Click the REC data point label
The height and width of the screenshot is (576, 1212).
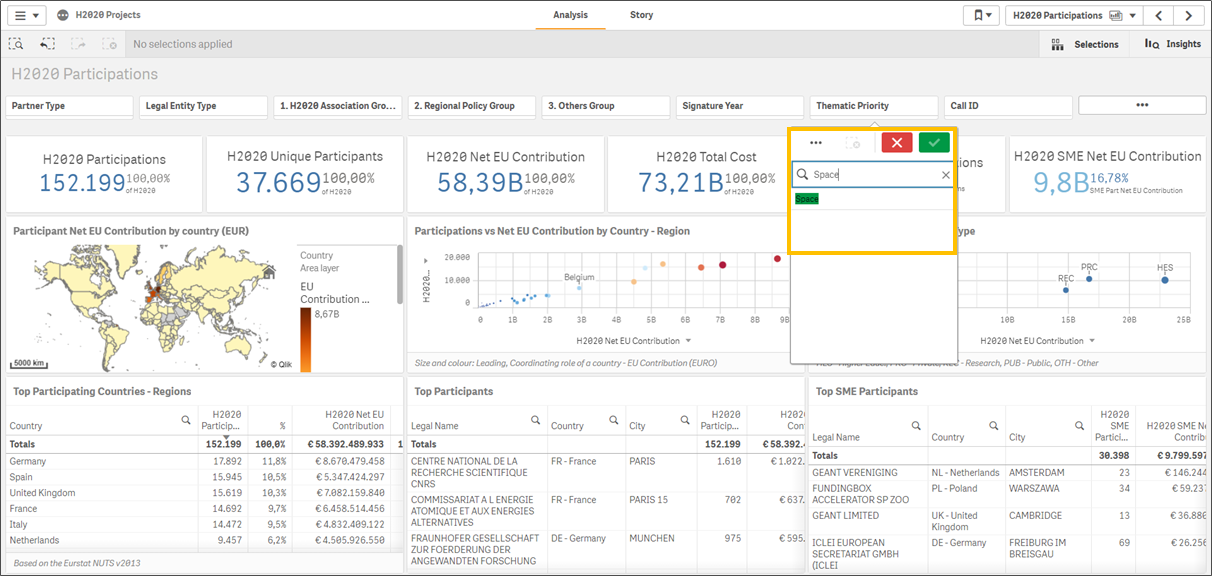(x=1066, y=278)
